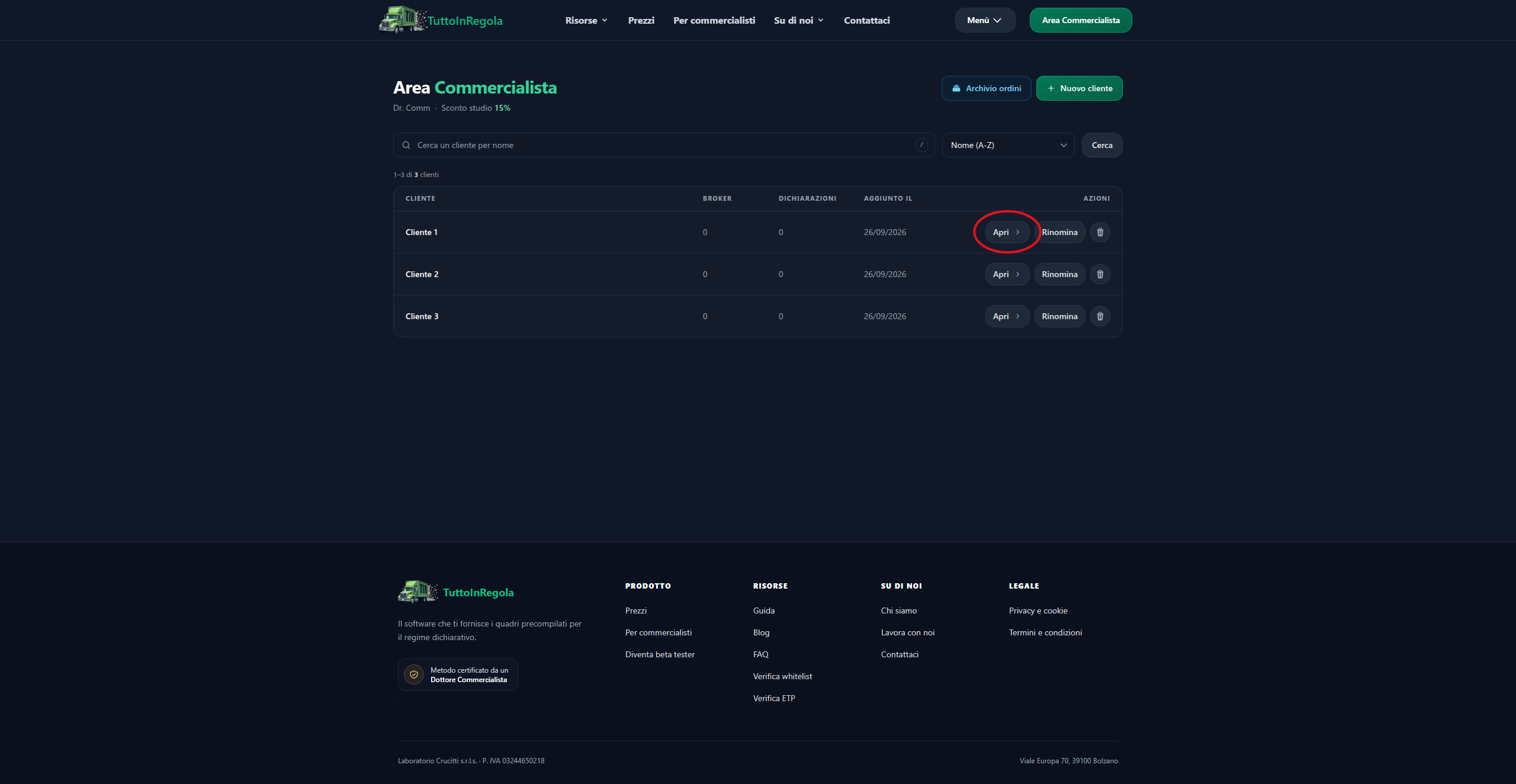This screenshot has width=1516, height=784.
Task: Open Per commercialisti in top navigation
Action: tap(714, 20)
